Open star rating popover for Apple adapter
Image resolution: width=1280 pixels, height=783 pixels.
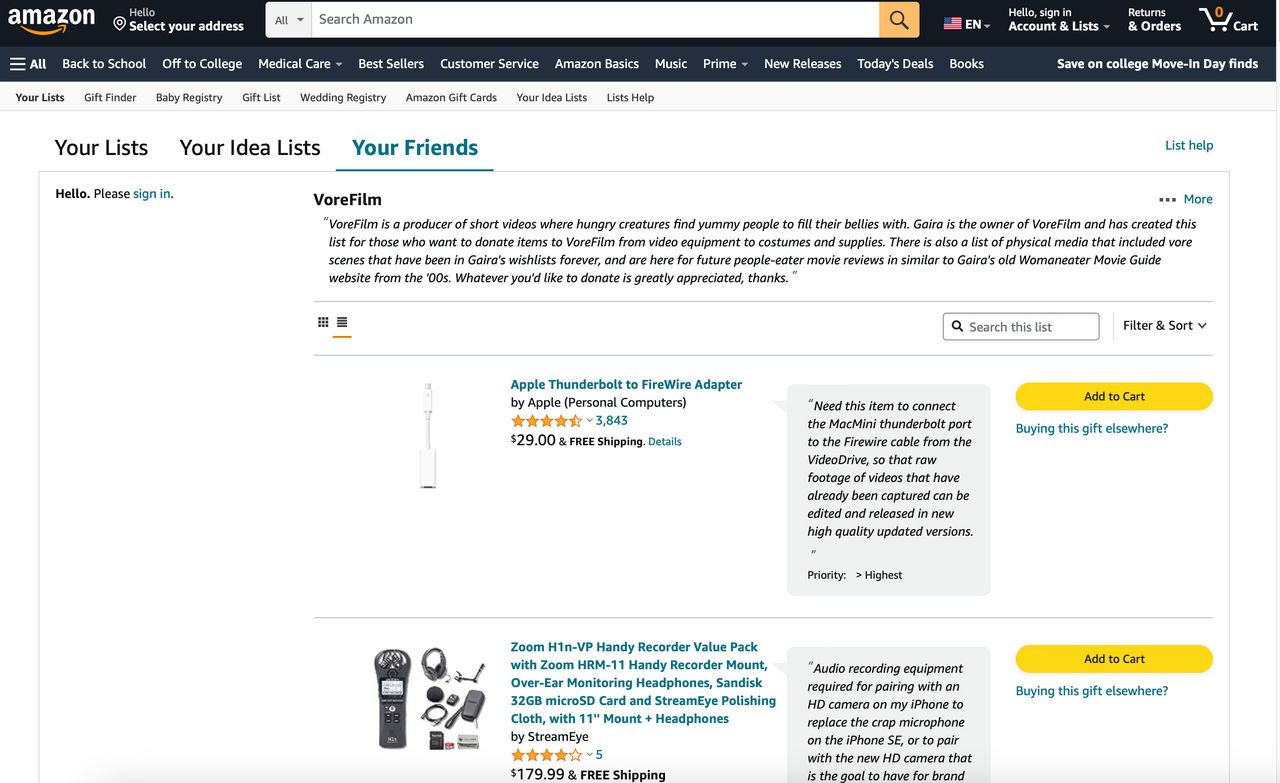(x=589, y=421)
